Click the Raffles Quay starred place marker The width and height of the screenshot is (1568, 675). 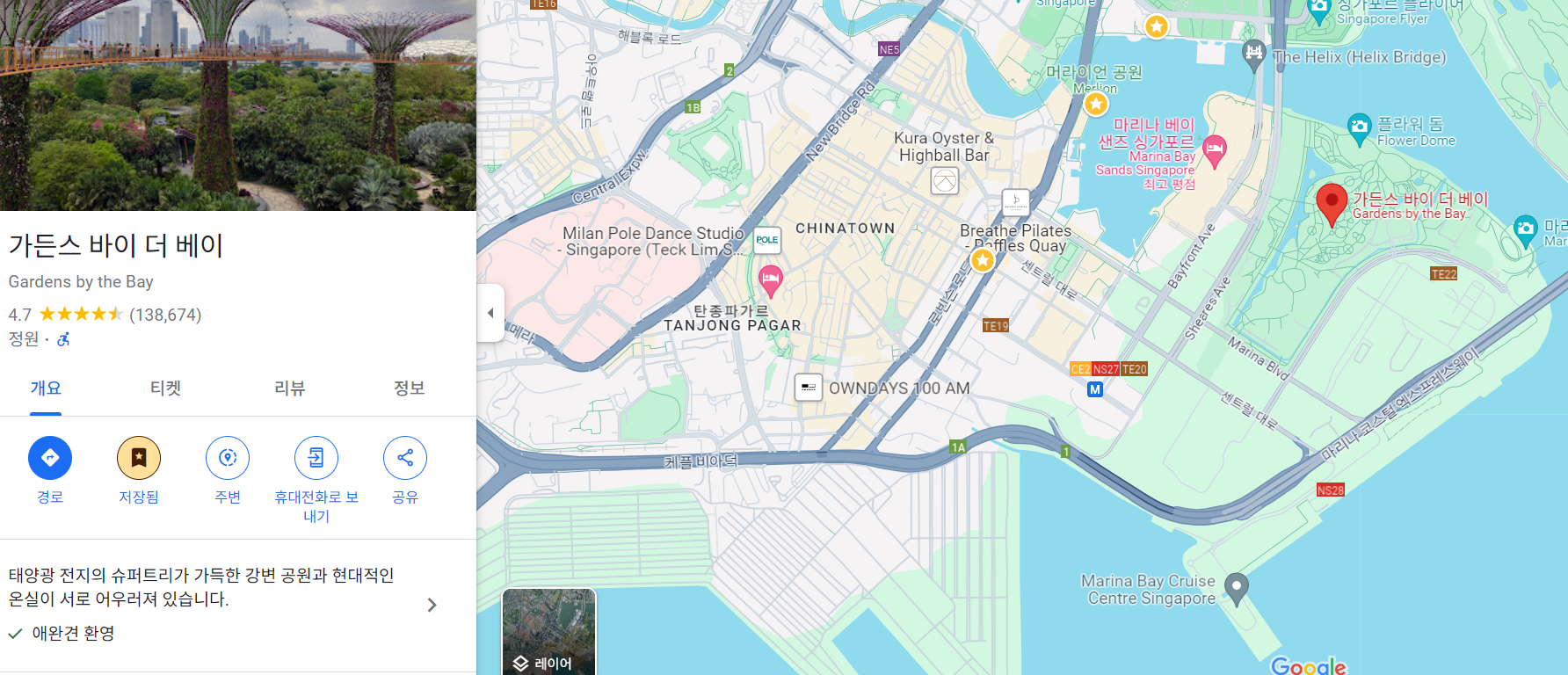tap(983, 260)
